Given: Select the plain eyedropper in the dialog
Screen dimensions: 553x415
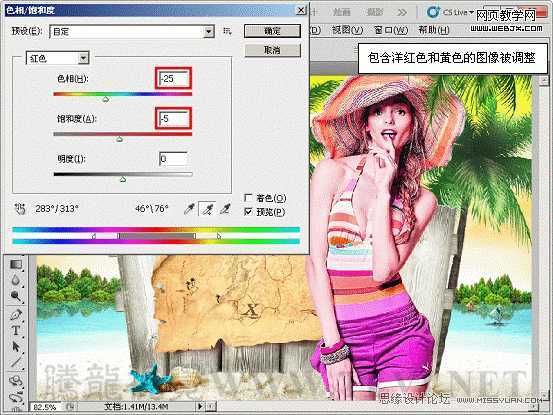Looking at the screenshot, I should click(189, 209).
